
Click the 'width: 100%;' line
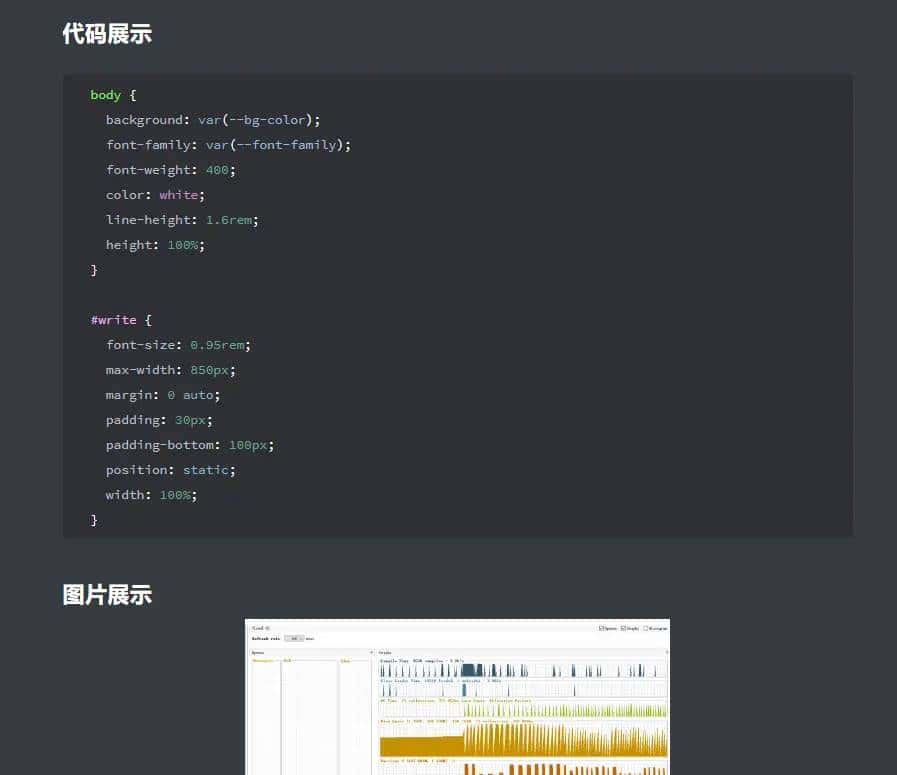coord(151,495)
